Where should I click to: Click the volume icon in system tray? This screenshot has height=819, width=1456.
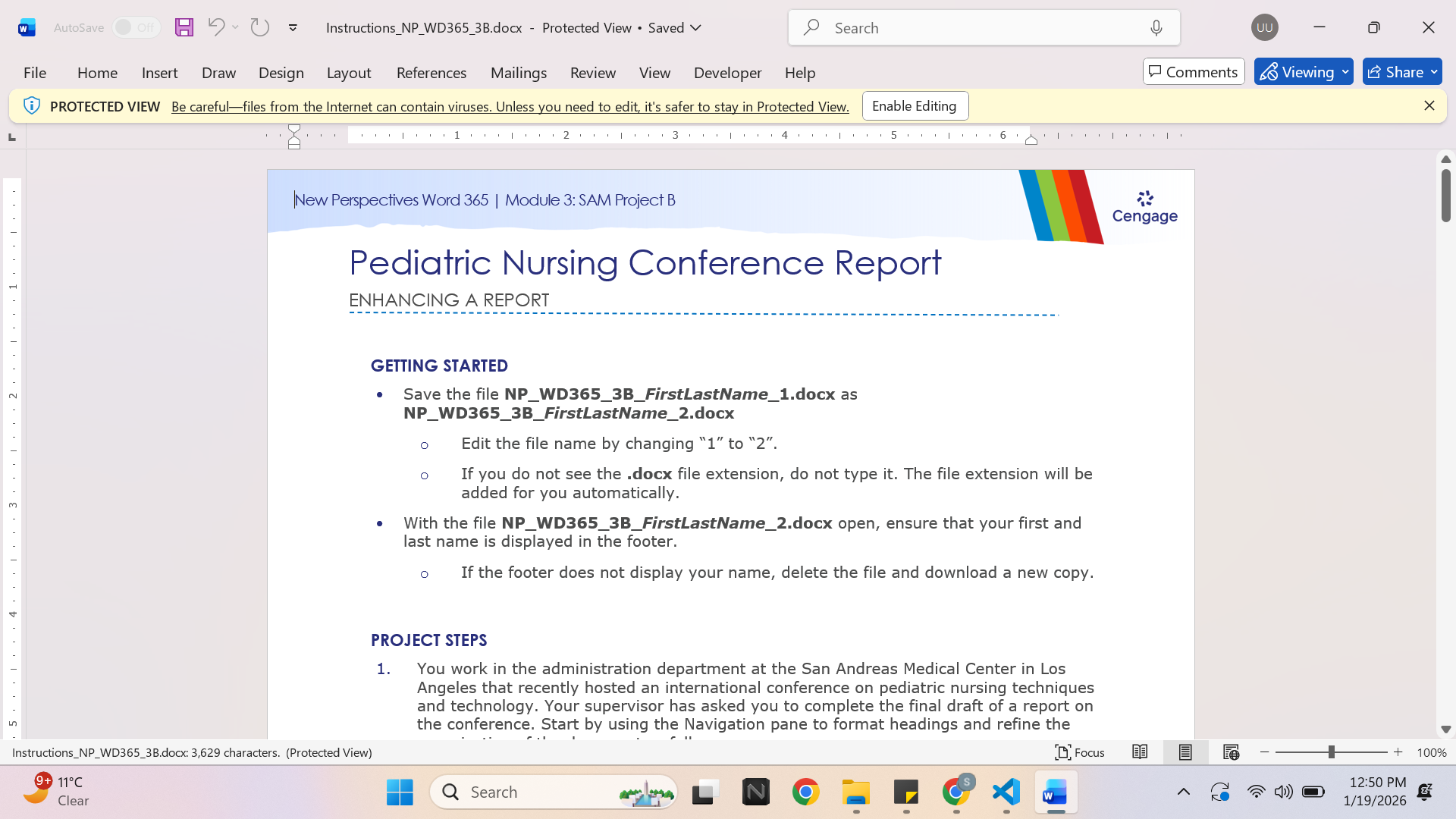(x=1283, y=792)
